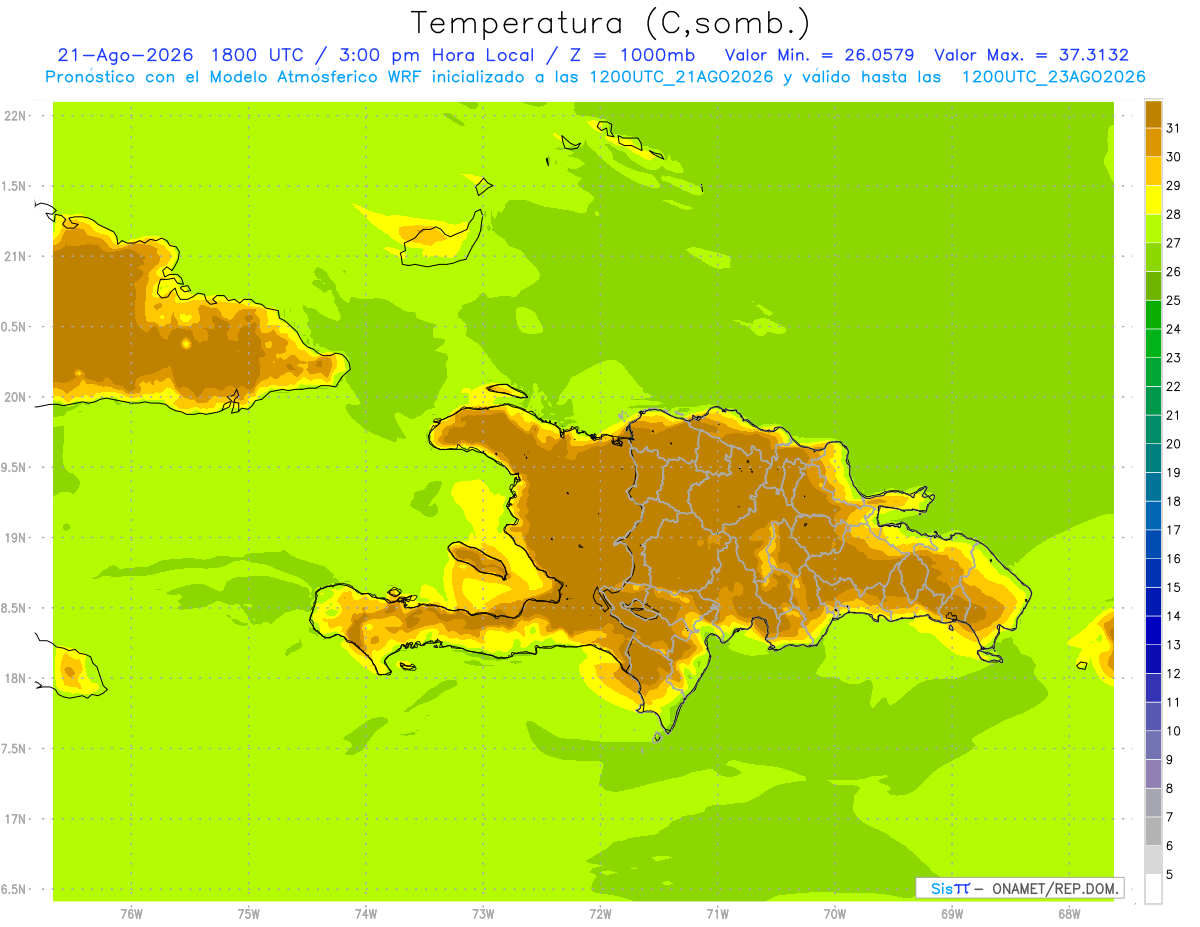Click the legend scale number "31"
The image size is (1200, 927).
1173,128
